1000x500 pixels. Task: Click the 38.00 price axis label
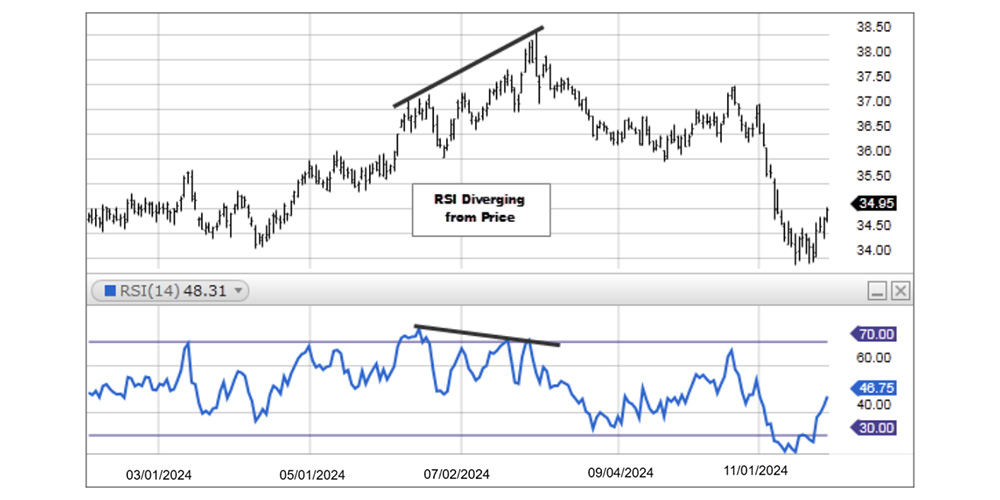874,52
